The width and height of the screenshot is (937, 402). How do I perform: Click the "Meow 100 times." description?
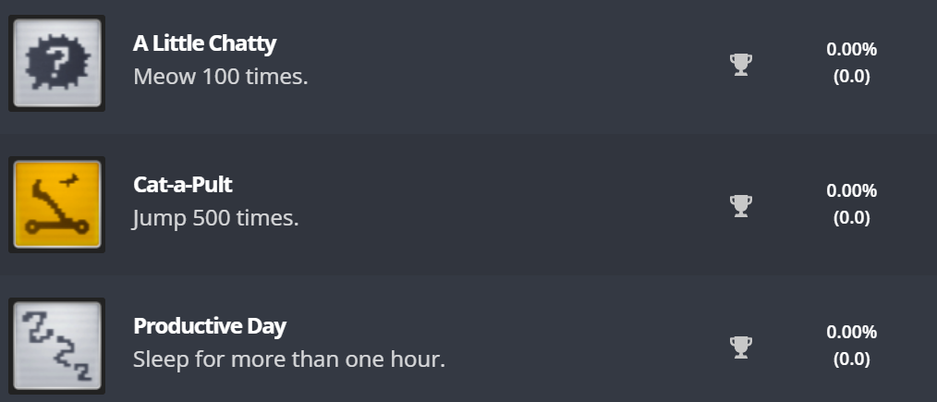coord(220,76)
